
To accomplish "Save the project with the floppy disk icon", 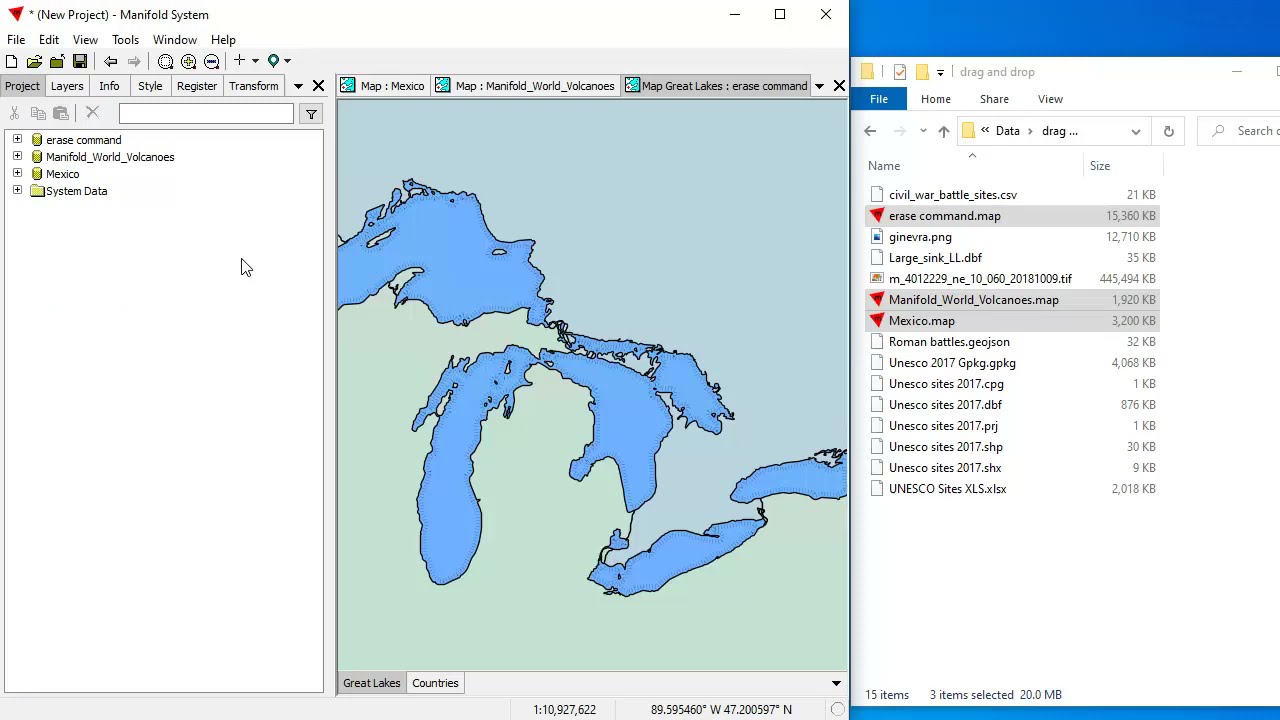I will click(x=80, y=62).
